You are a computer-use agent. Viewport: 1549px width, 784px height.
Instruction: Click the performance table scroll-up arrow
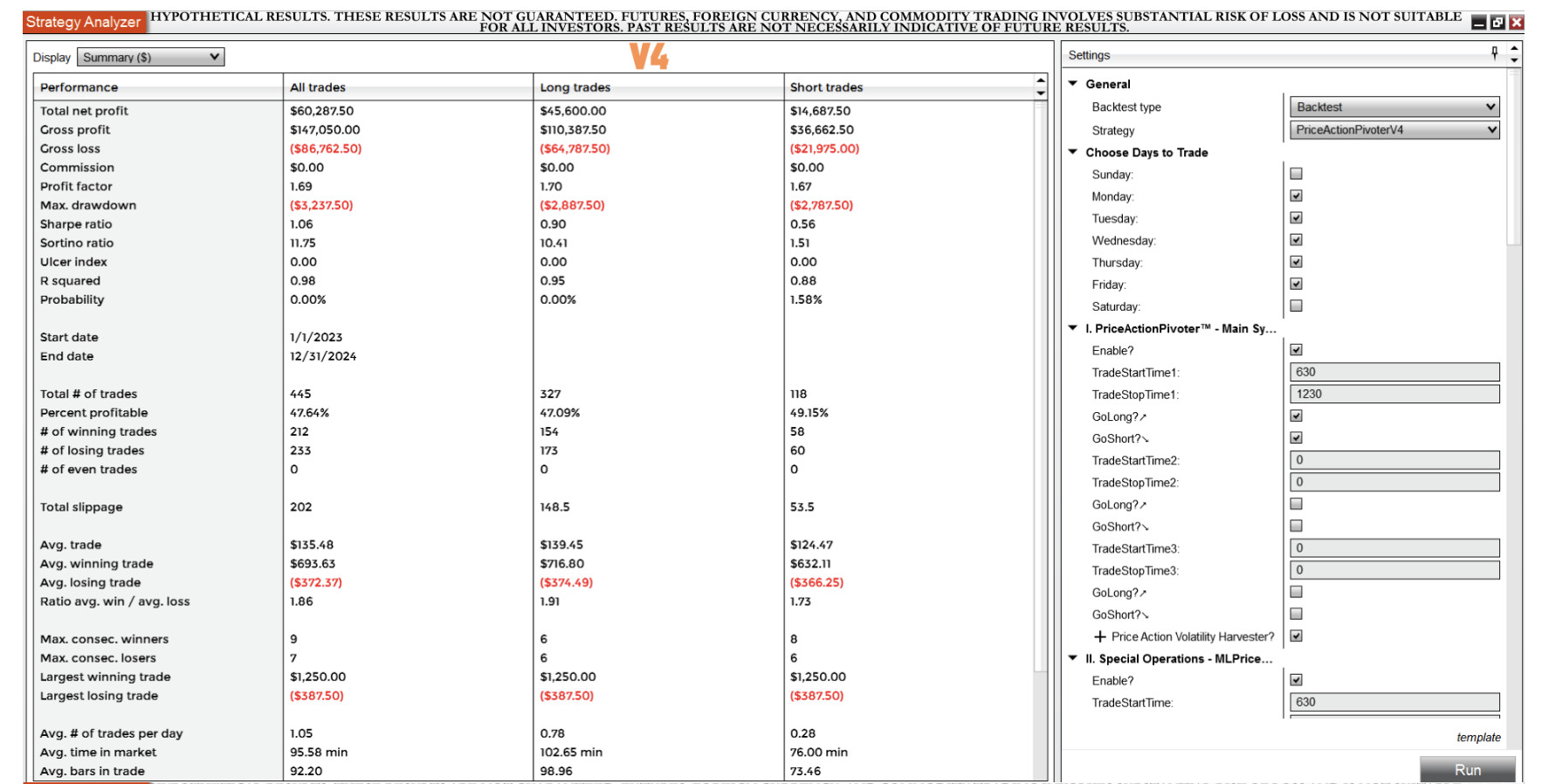point(1041,80)
